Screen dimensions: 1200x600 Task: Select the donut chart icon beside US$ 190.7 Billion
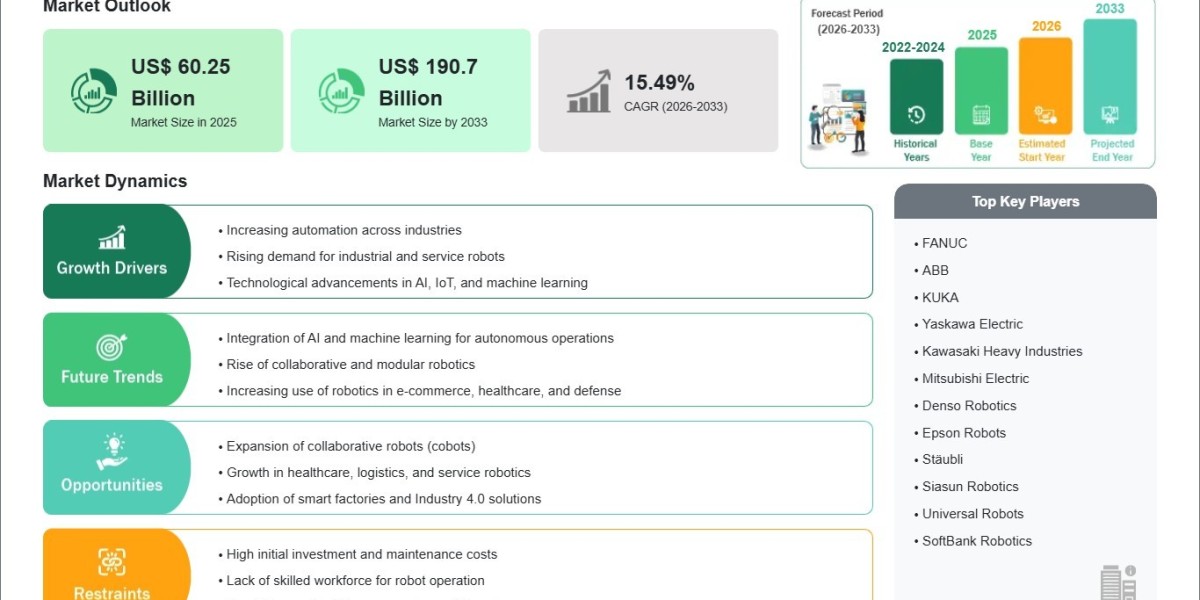(341, 91)
